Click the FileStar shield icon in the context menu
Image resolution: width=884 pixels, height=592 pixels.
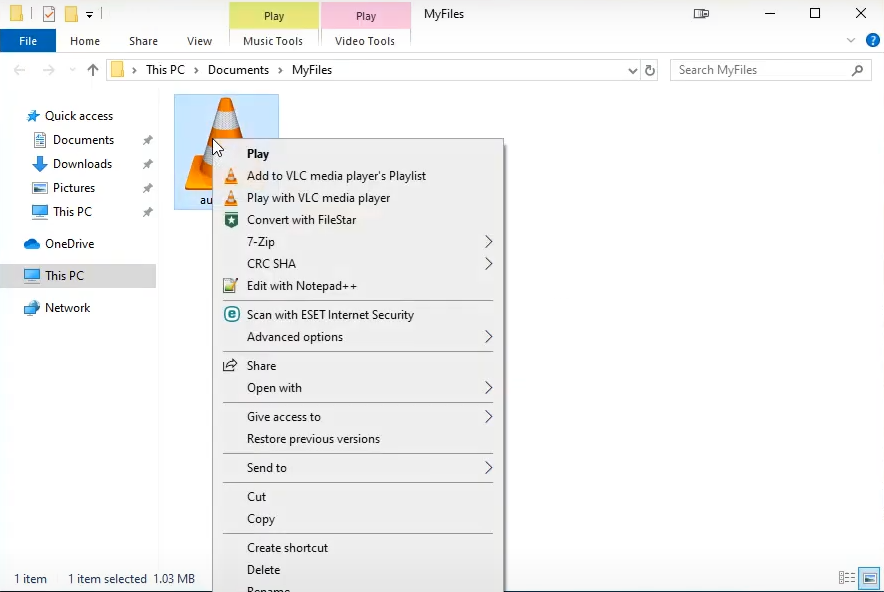pyautogui.click(x=231, y=220)
